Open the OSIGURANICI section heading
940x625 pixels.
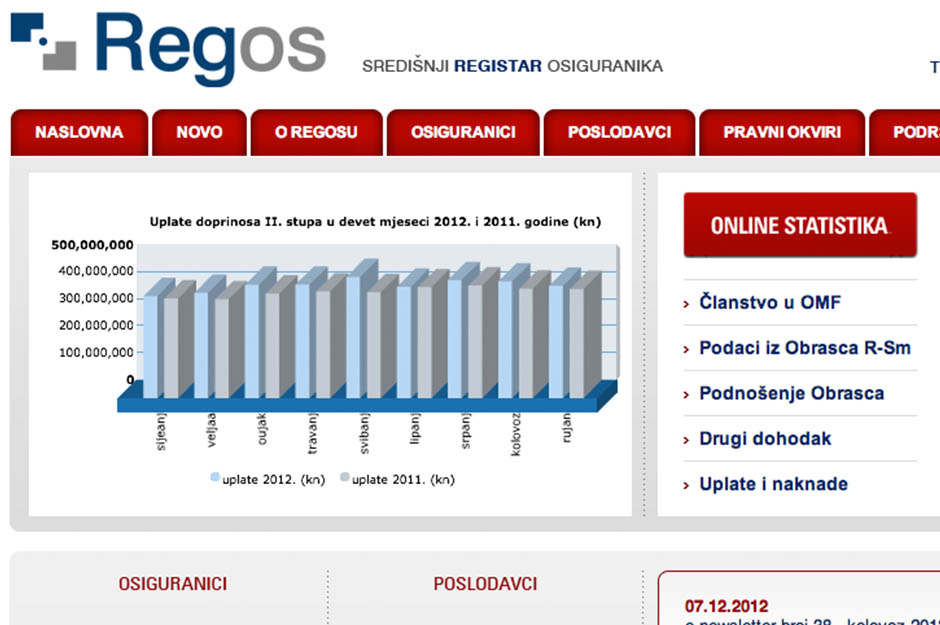point(172,584)
